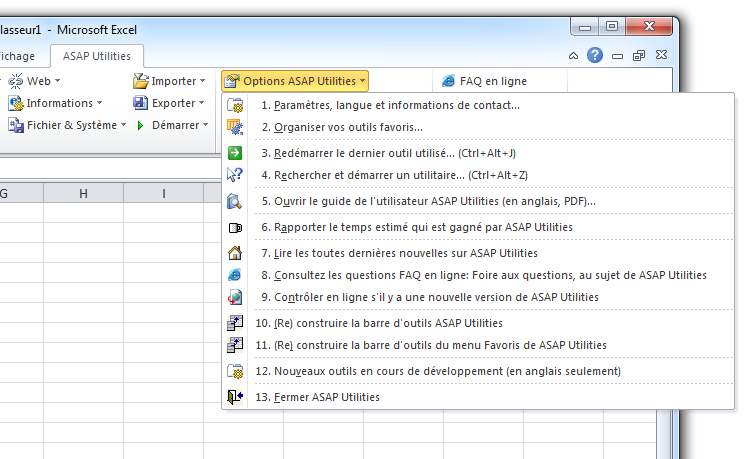
Task: Open the Importer dropdown
Action: click(203, 81)
